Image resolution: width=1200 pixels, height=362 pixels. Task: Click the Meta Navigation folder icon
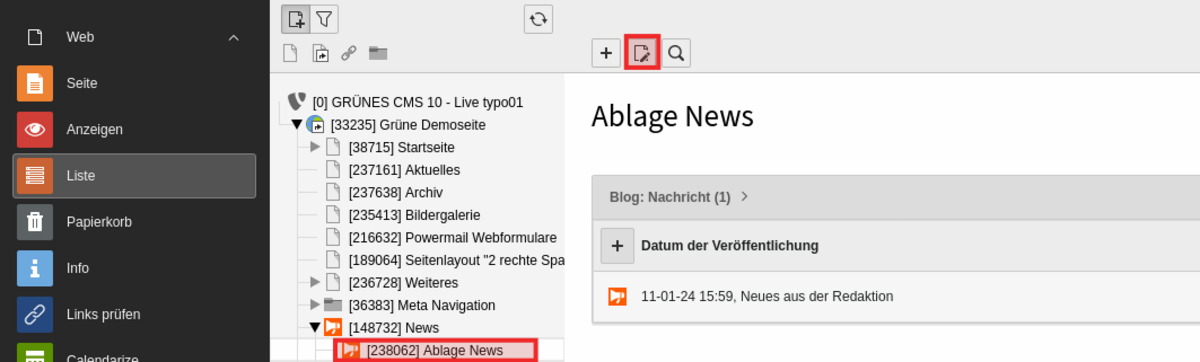click(x=334, y=304)
